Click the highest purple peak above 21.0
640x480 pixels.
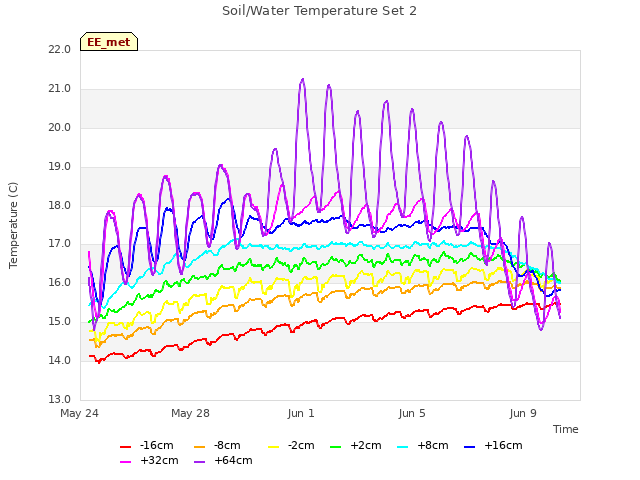coord(302,79)
